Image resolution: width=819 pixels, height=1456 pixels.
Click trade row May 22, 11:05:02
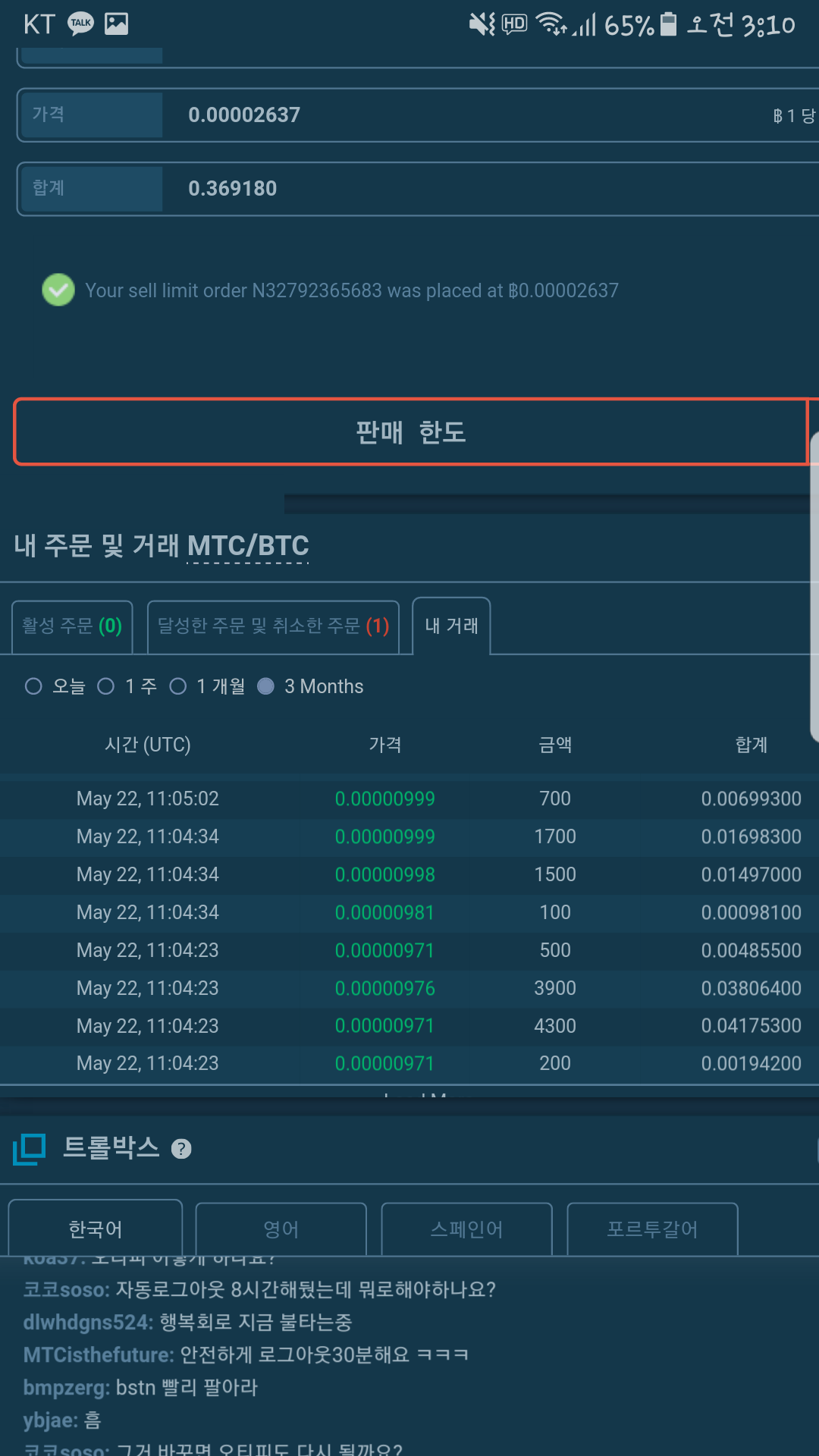pyautogui.click(x=409, y=799)
